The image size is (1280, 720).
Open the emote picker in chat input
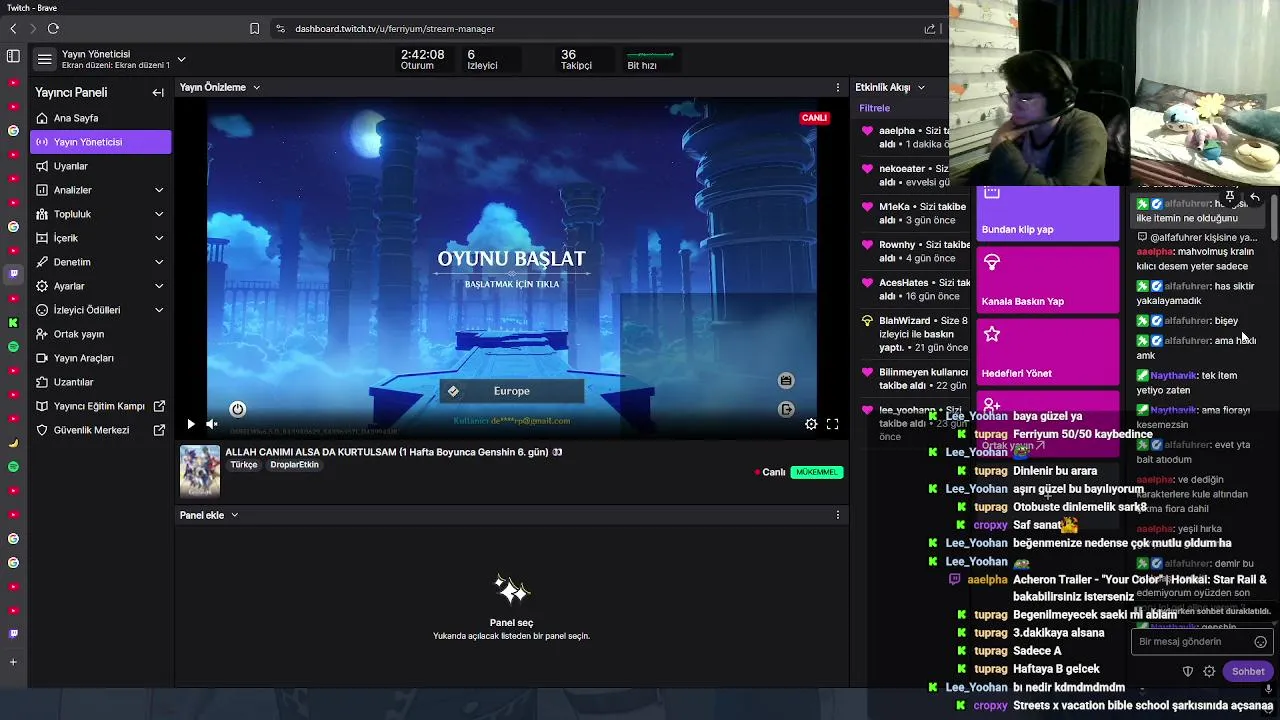point(1260,642)
